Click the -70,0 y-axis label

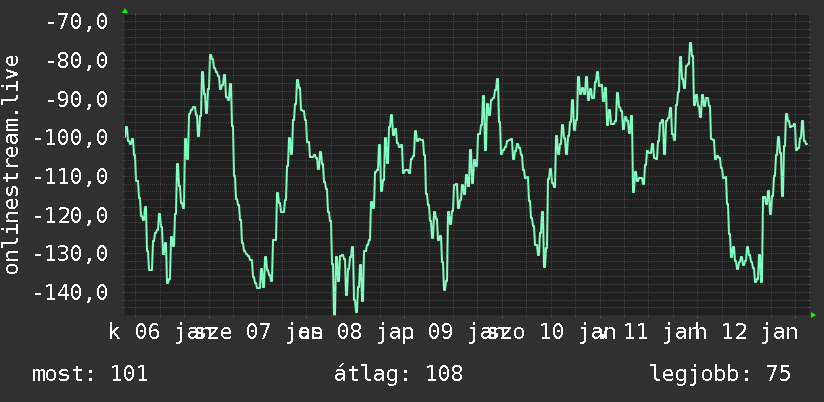77,22
